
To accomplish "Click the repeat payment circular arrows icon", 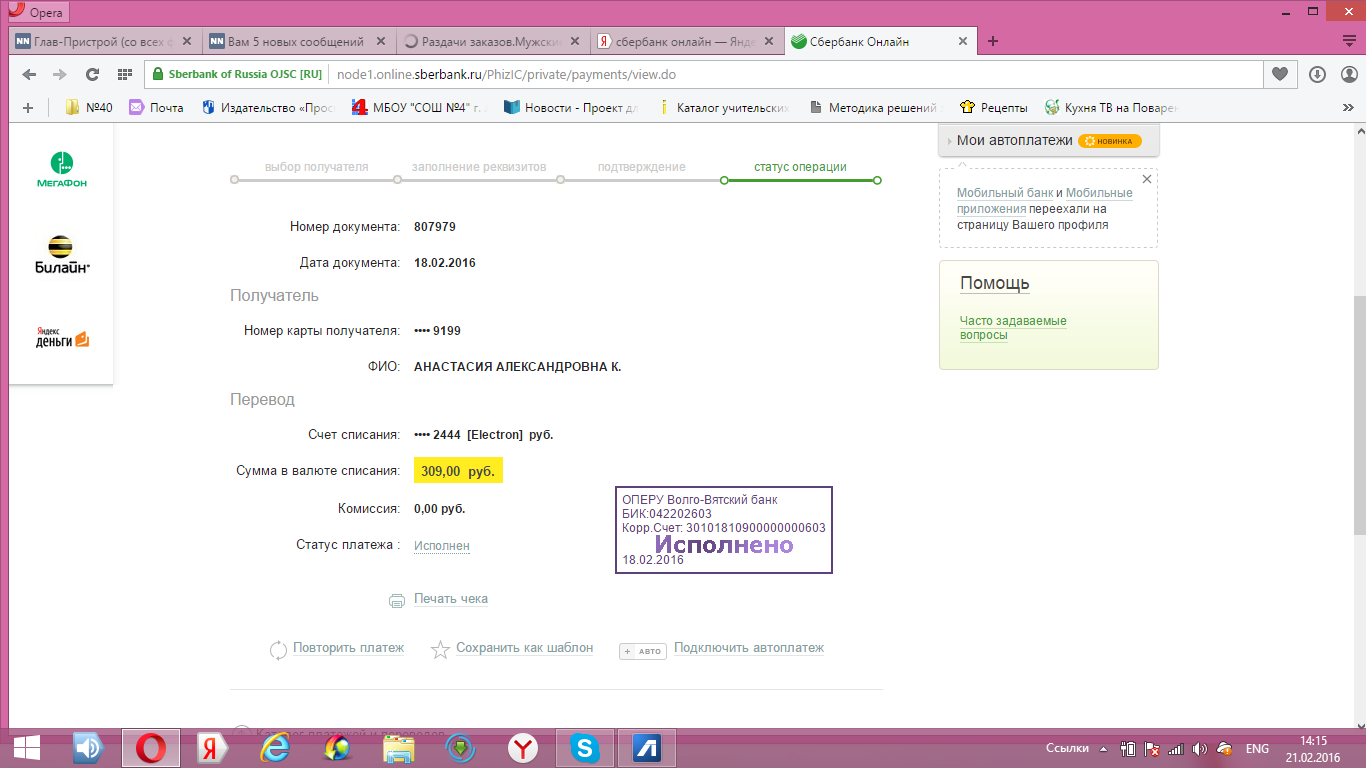I will pos(279,650).
